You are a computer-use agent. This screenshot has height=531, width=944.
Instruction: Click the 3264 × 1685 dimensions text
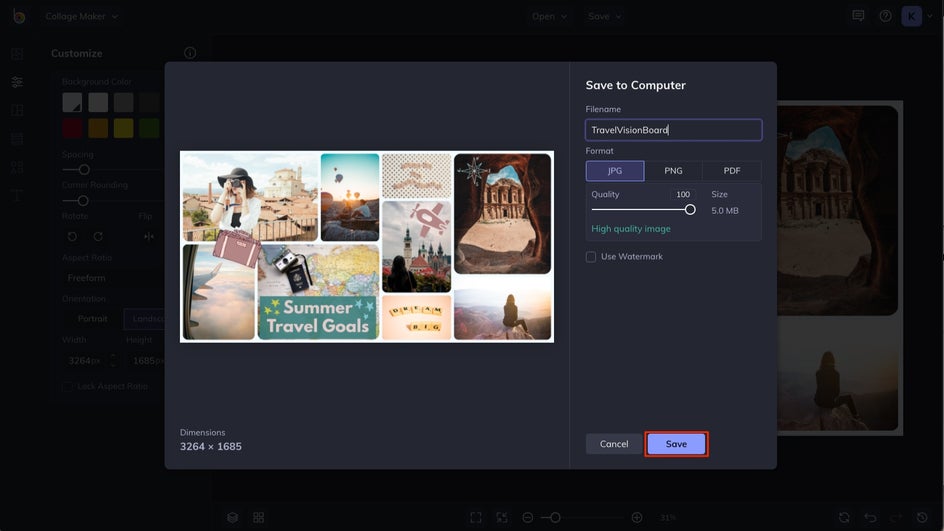[x=211, y=447]
